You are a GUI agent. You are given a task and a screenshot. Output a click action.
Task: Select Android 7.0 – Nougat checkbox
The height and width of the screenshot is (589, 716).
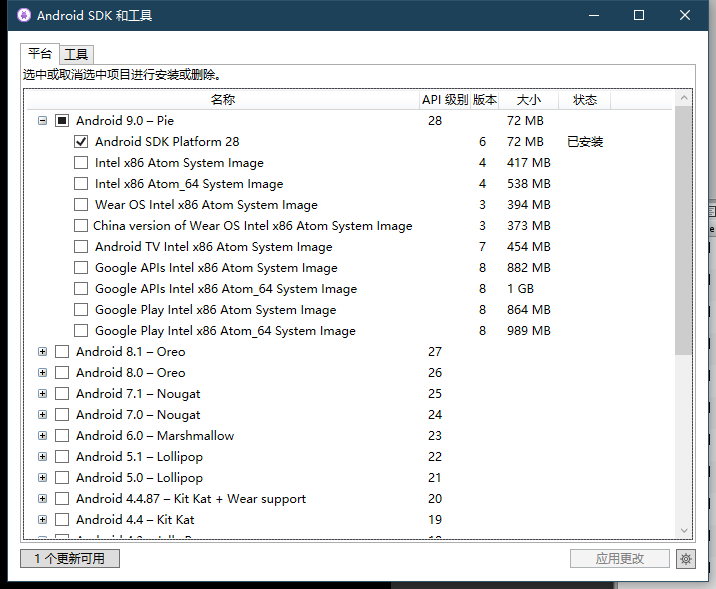point(62,415)
